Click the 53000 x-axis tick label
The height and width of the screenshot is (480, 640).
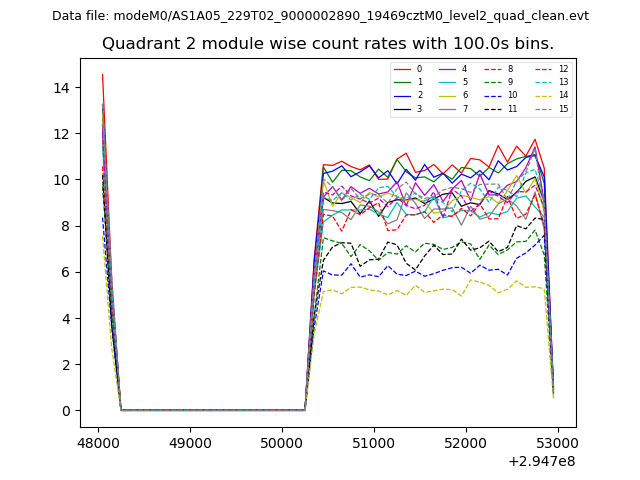[557, 442]
